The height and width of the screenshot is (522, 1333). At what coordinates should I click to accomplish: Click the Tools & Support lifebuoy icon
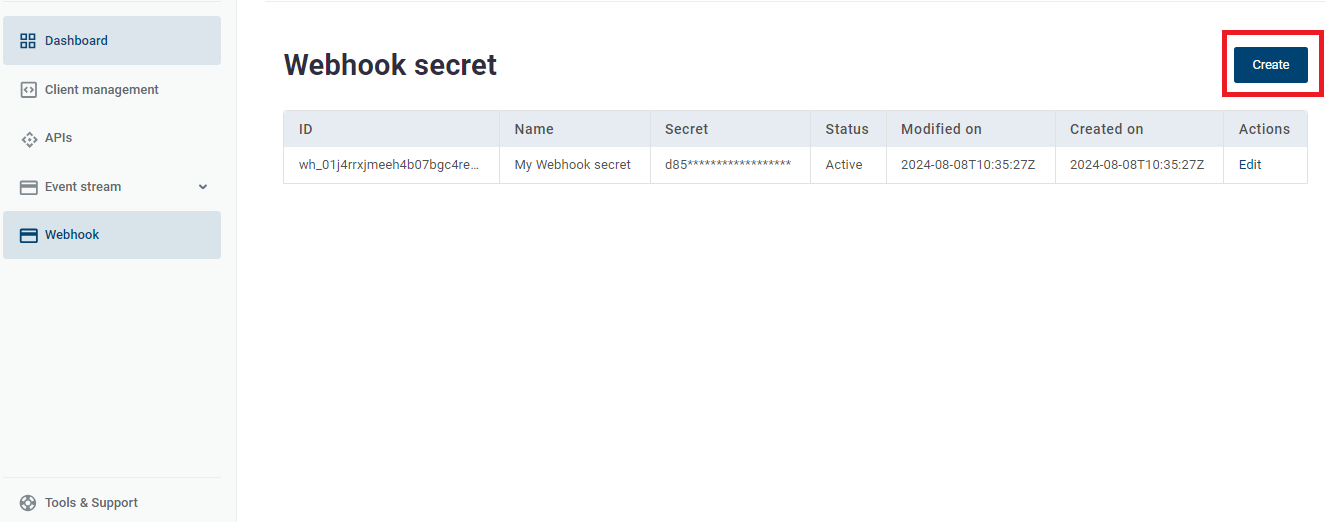28,503
